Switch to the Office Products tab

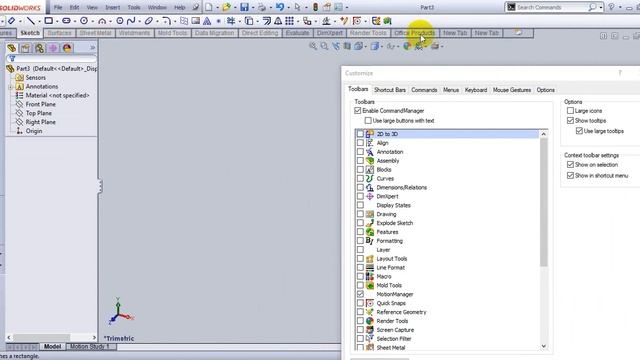coord(414,33)
